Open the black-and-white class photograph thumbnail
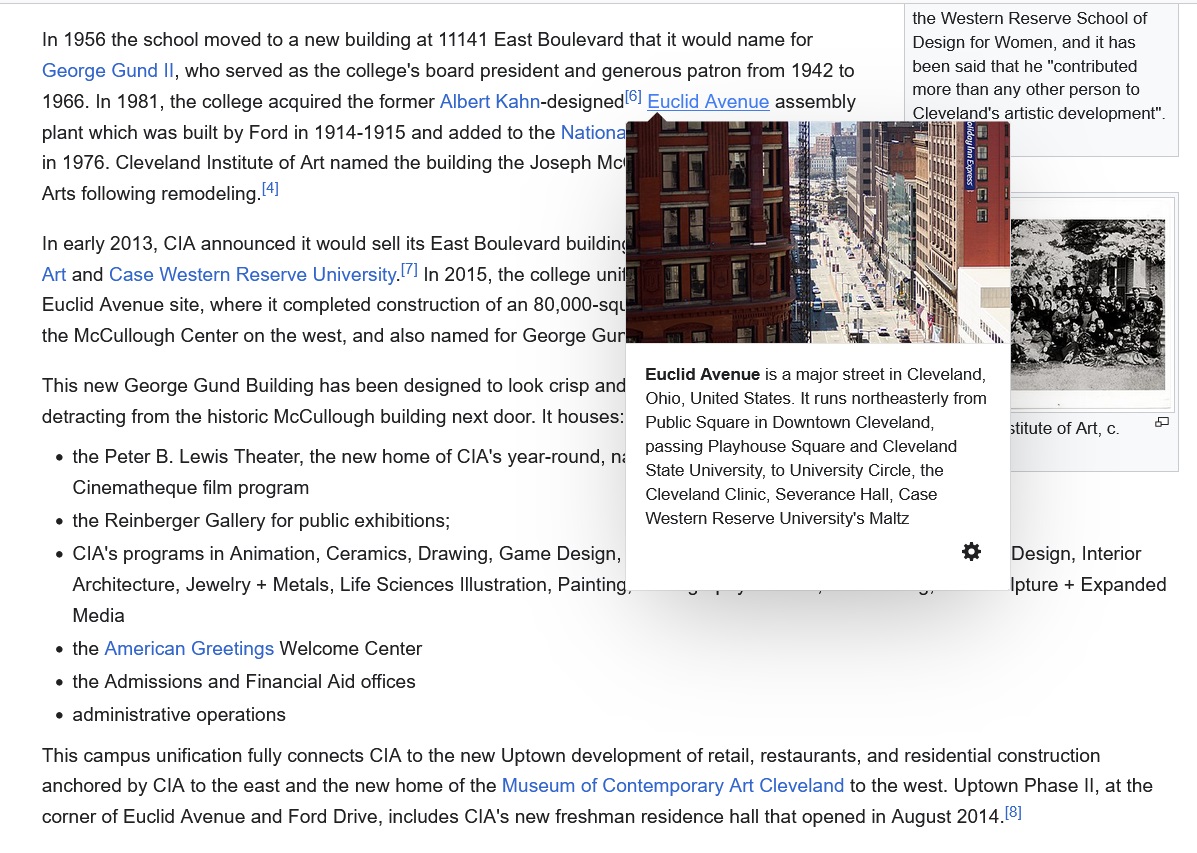 (x=1088, y=305)
